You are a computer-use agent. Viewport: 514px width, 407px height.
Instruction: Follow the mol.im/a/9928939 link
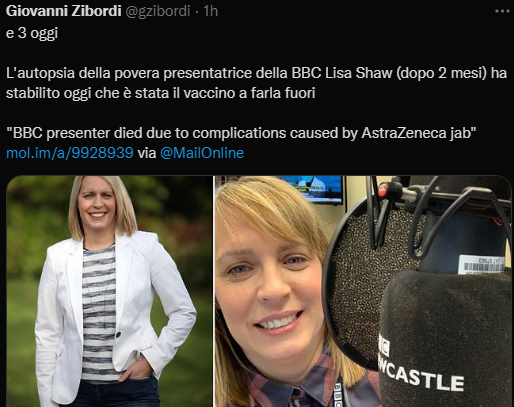click(x=70, y=153)
